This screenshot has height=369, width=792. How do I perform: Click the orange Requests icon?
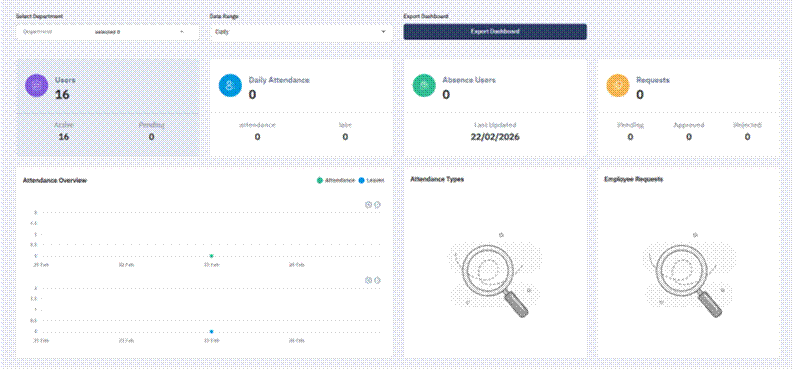[x=618, y=85]
